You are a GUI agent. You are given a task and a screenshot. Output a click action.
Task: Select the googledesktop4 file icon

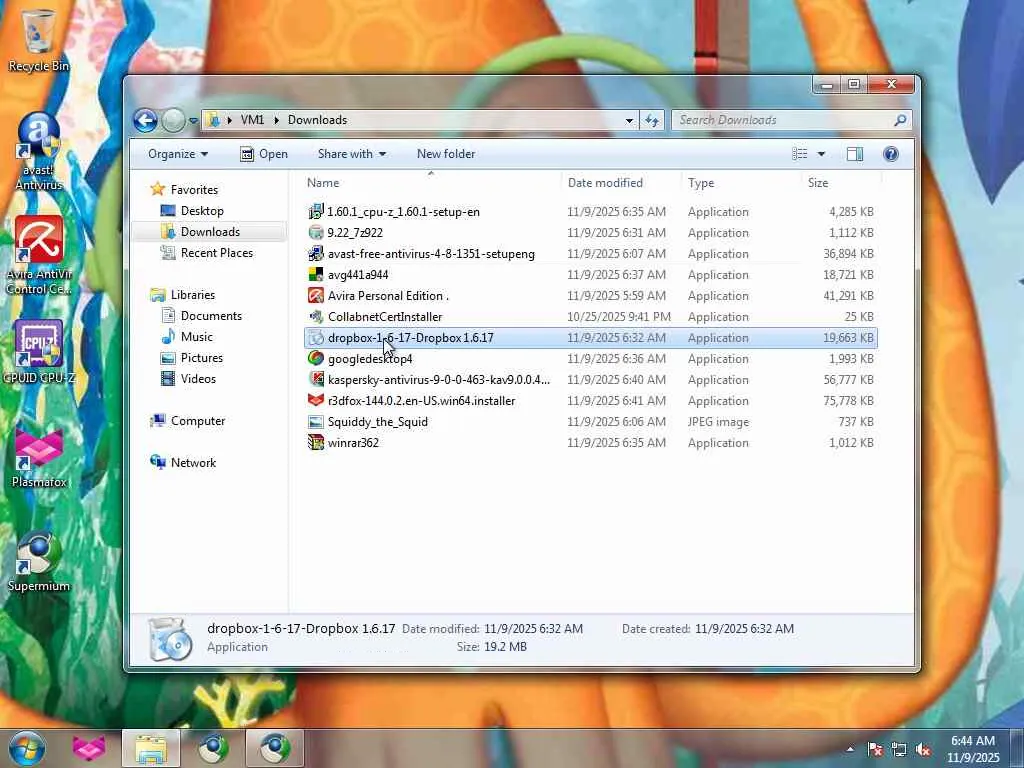(x=316, y=359)
